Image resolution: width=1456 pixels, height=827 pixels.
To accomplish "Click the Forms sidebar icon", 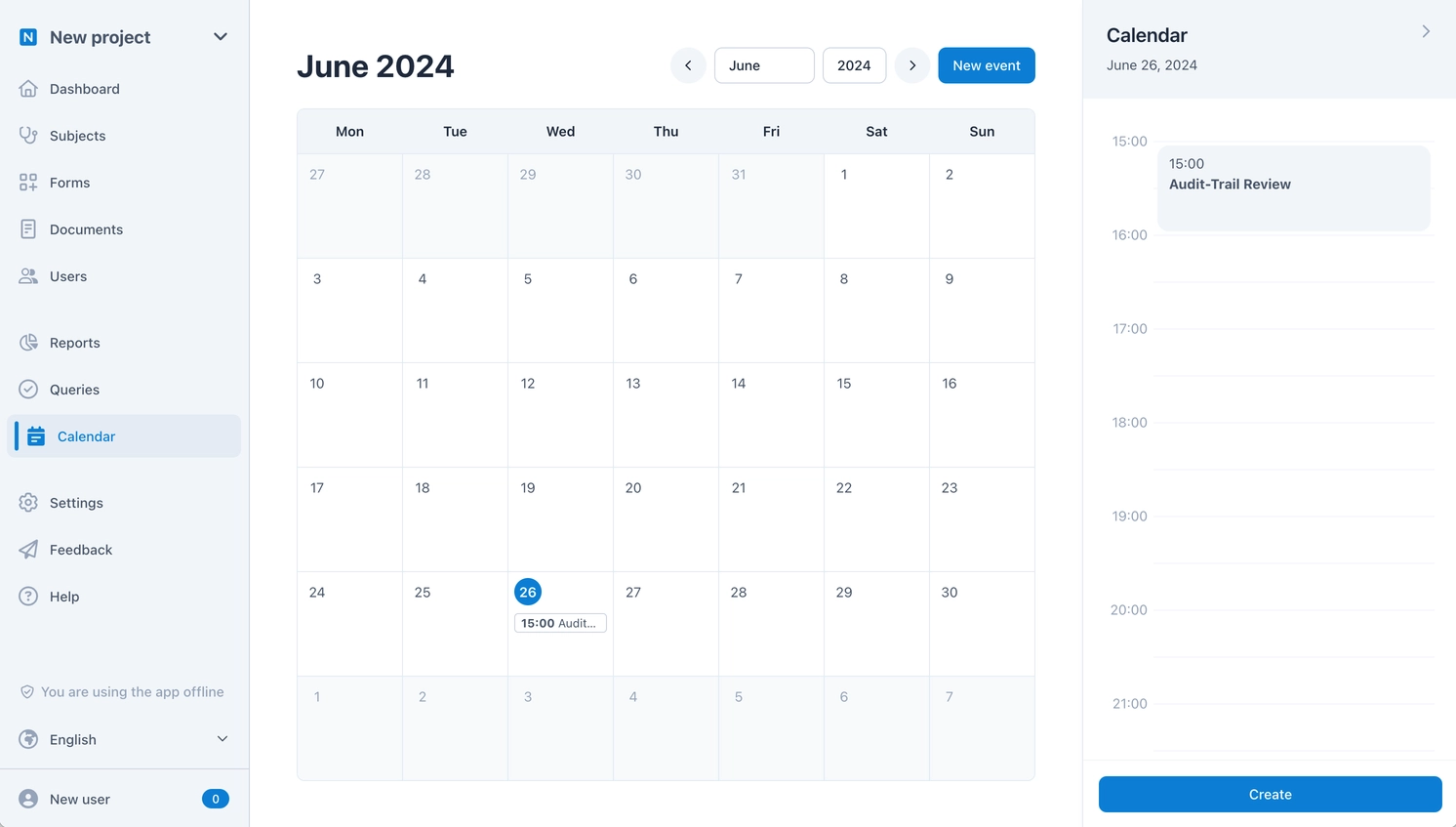I will click(29, 183).
